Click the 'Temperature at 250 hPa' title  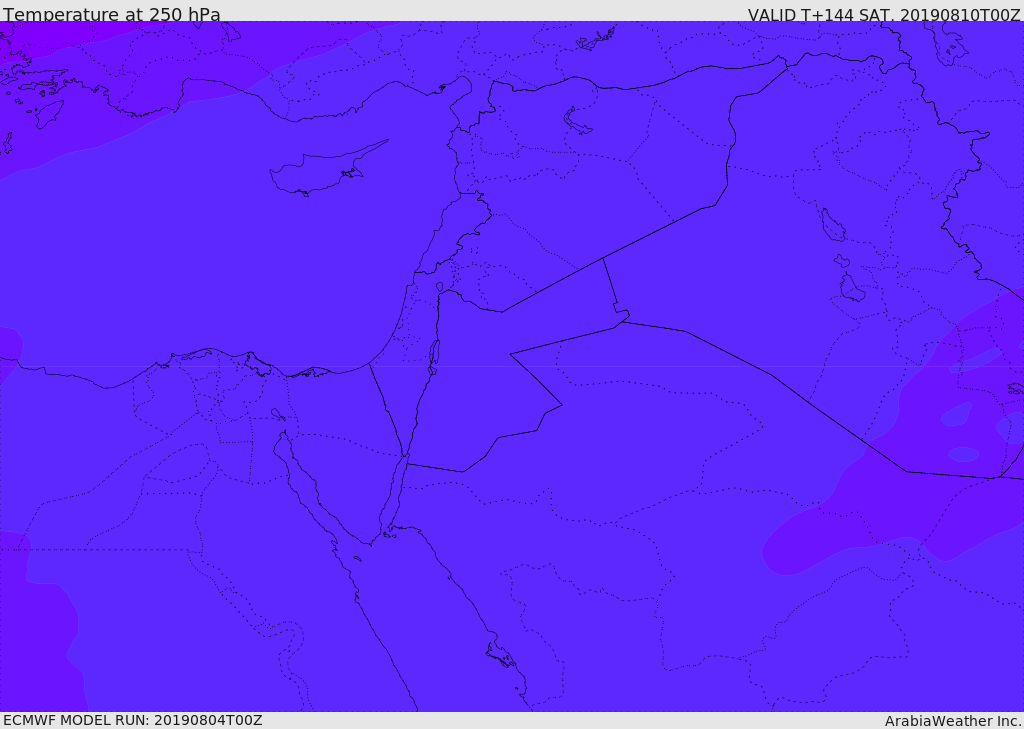112,14
